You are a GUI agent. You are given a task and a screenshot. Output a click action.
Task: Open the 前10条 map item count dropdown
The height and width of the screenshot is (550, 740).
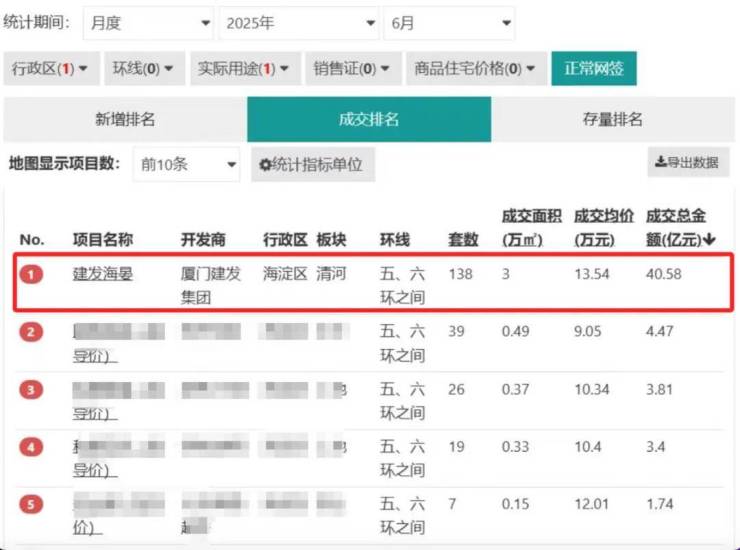pos(187,164)
